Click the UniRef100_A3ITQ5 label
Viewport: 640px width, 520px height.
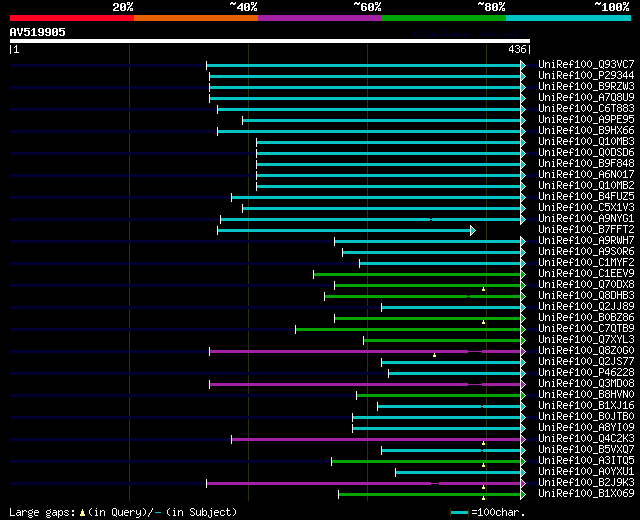pyautogui.click(x=586, y=461)
